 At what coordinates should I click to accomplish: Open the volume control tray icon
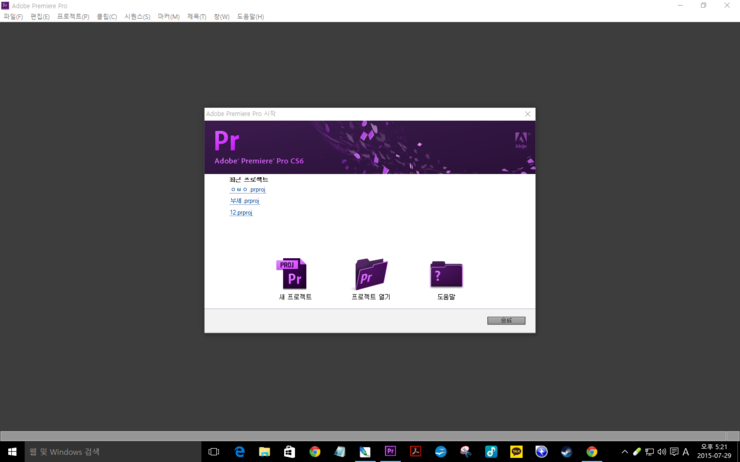pos(662,452)
